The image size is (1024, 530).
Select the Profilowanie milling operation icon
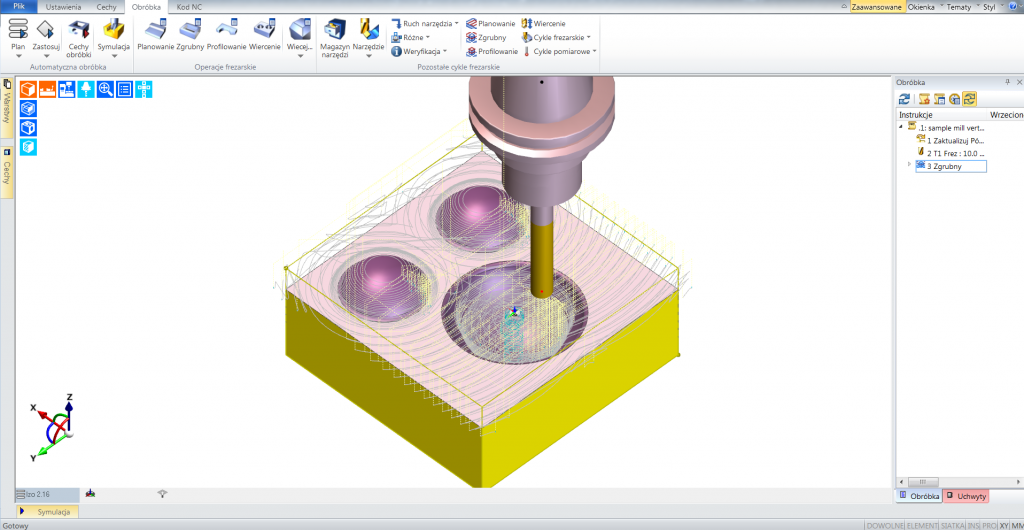[226, 33]
